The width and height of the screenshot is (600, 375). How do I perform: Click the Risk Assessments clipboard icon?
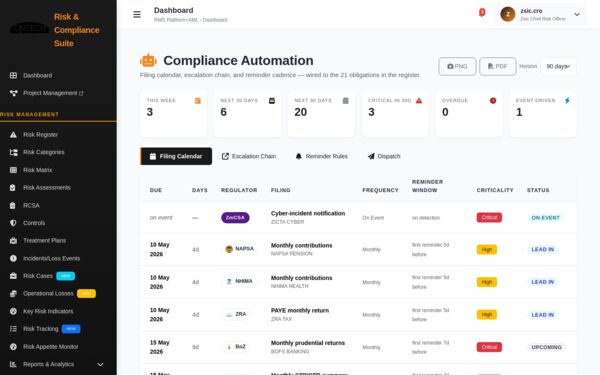click(13, 188)
